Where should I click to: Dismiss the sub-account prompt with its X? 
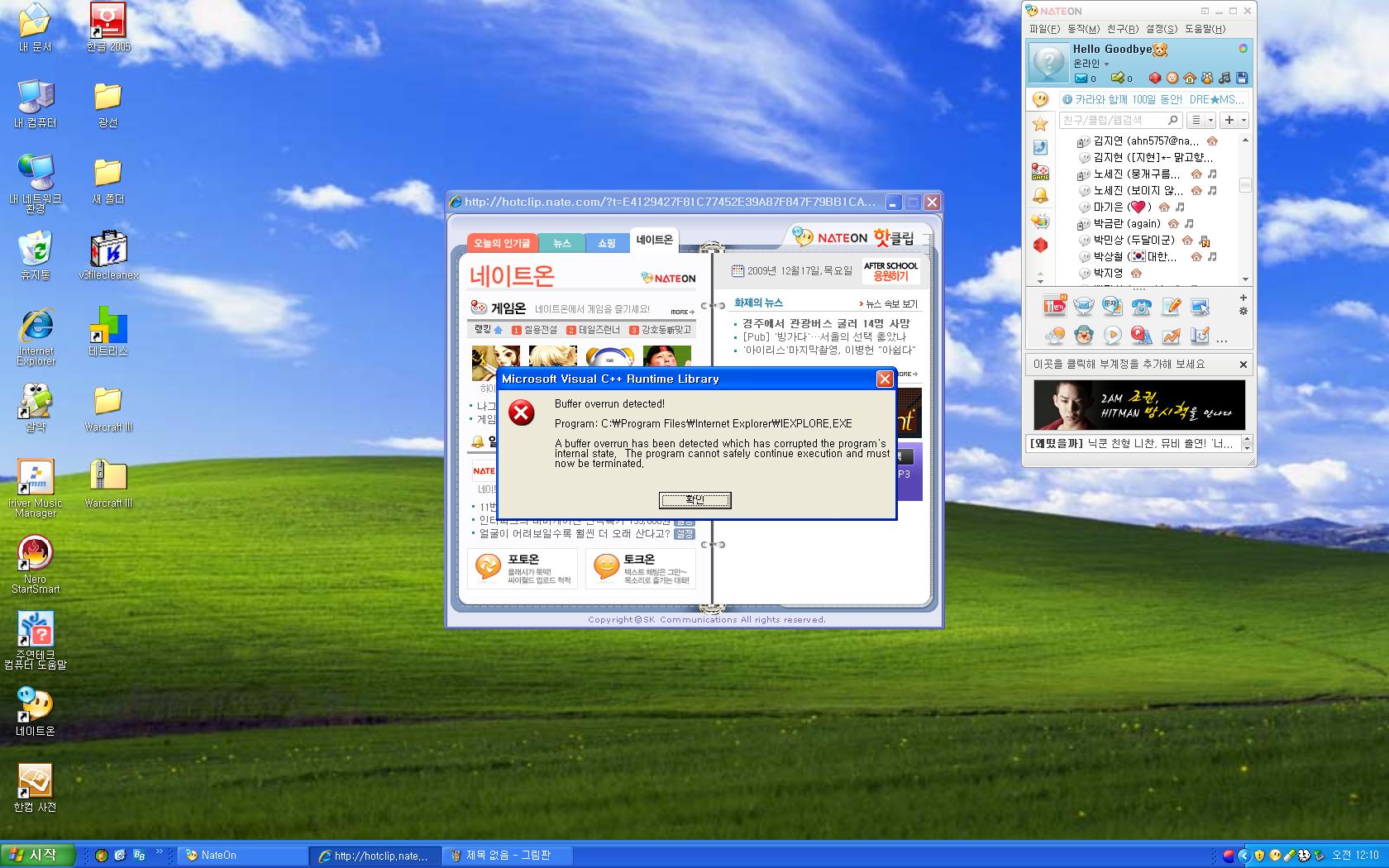[1243, 364]
